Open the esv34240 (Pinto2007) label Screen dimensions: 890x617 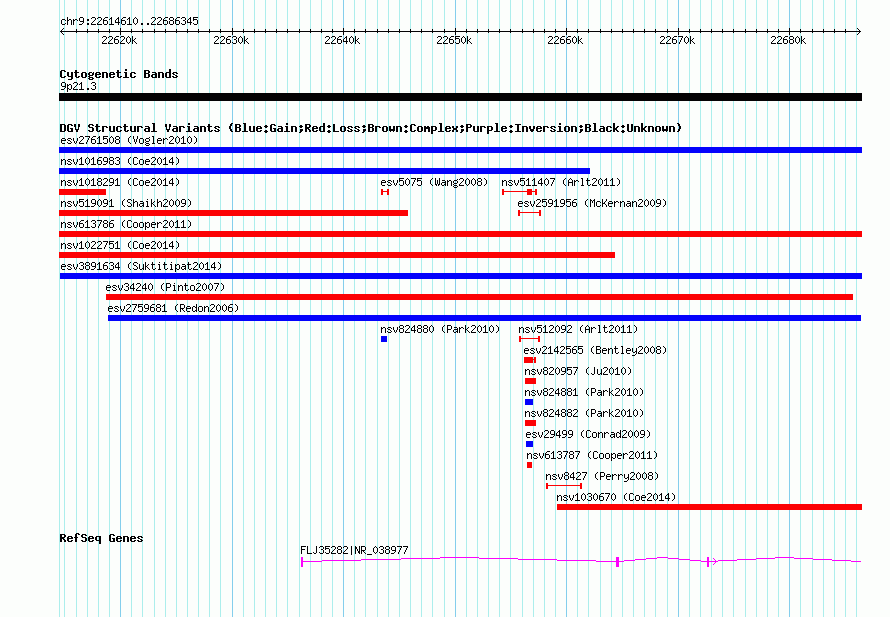pyautogui.click(x=165, y=287)
